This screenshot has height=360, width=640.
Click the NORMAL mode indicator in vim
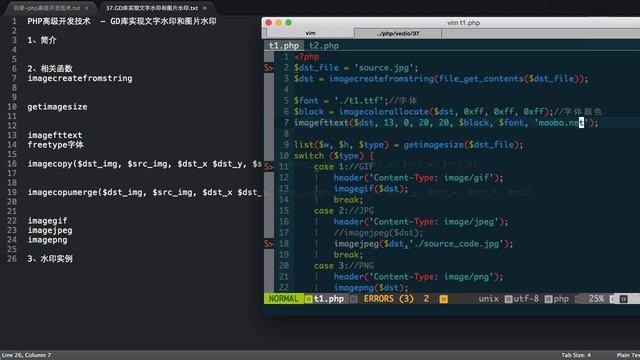283,299
